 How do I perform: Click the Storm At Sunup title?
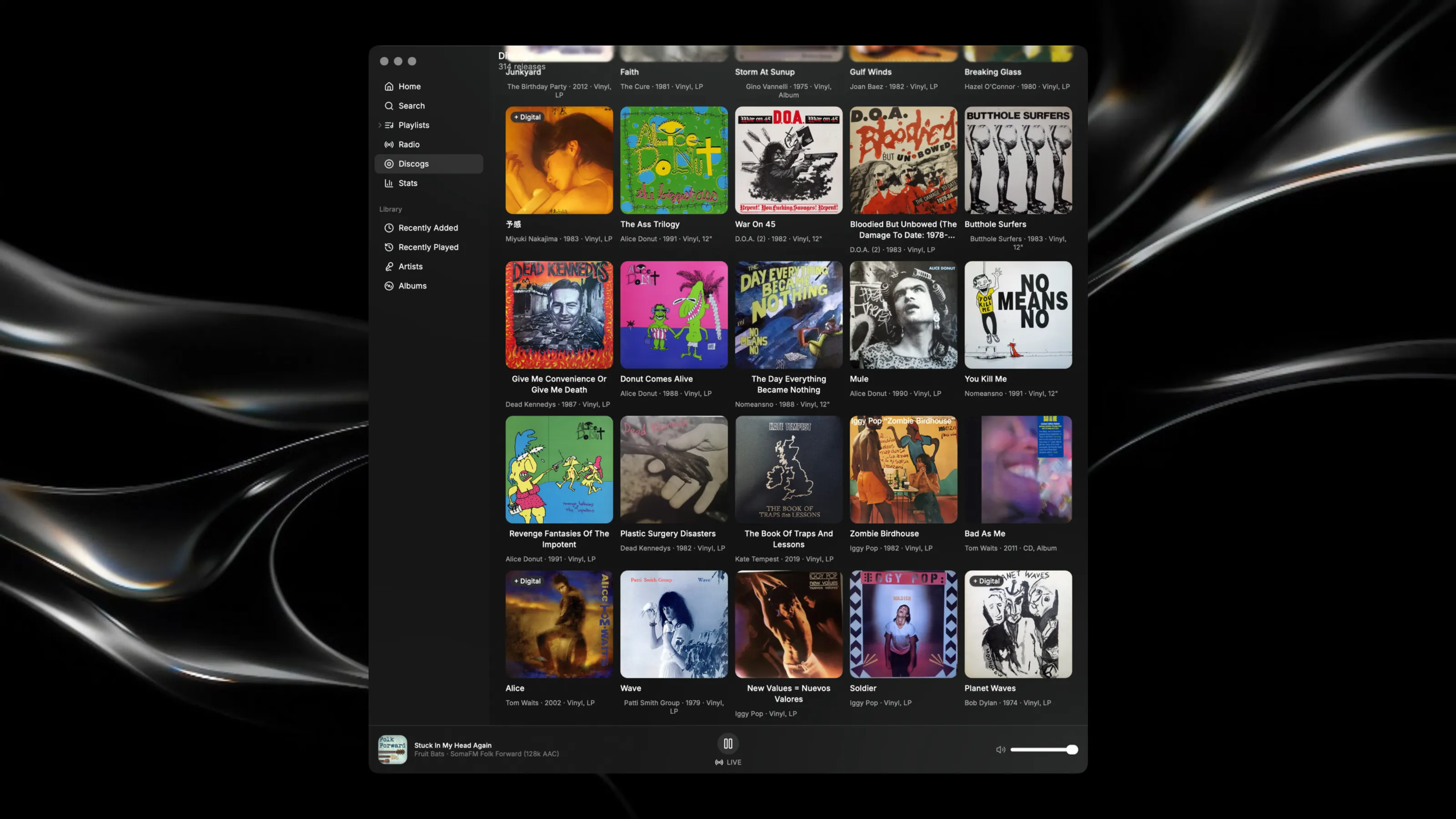click(764, 72)
